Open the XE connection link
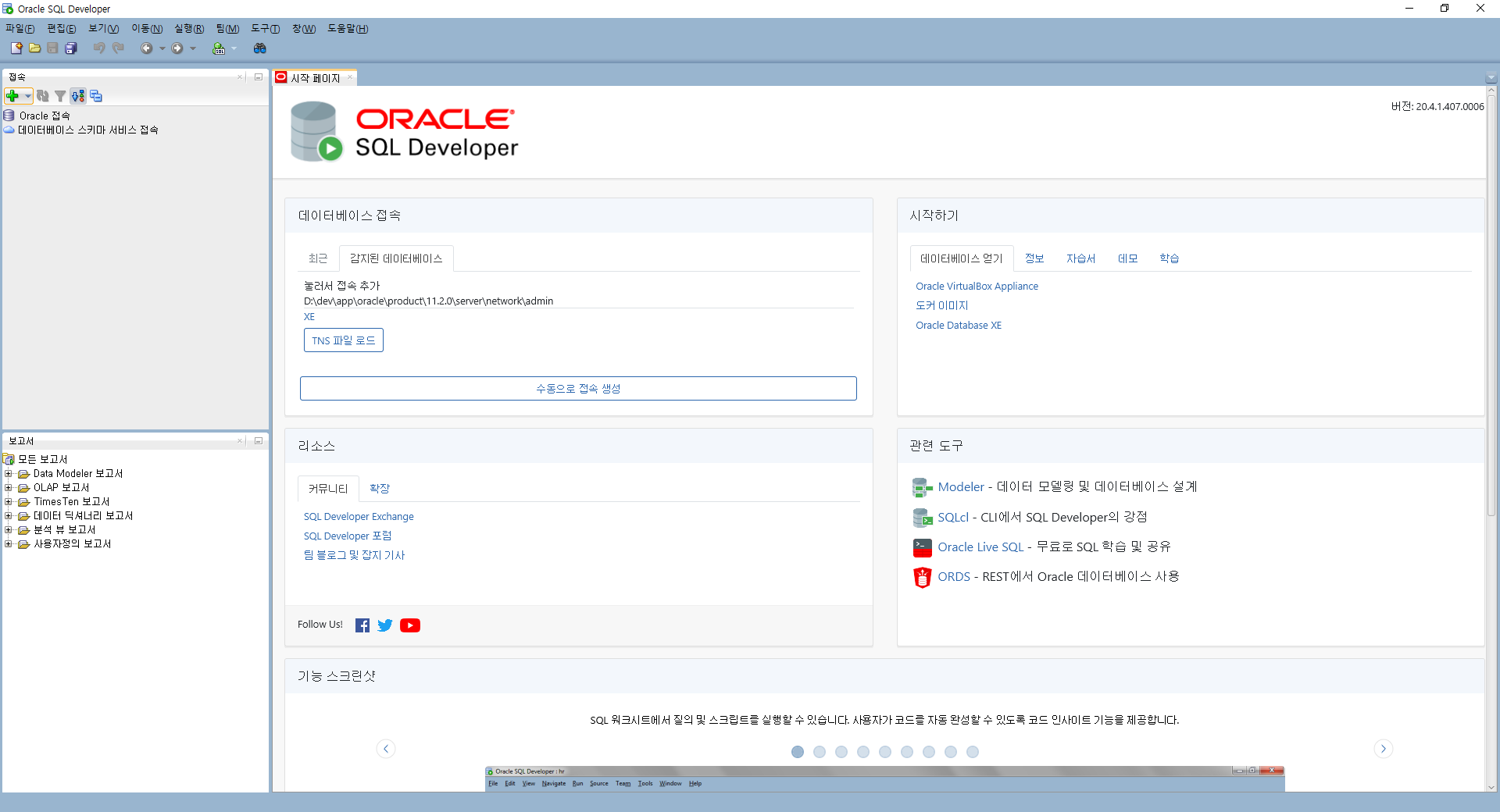The image size is (1500, 812). pyautogui.click(x=309, y=316)
